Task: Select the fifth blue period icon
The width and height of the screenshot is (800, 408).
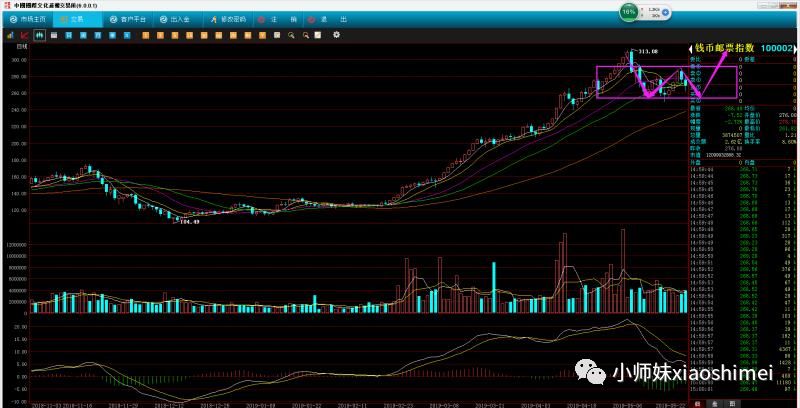Action: tap(127, 35)
